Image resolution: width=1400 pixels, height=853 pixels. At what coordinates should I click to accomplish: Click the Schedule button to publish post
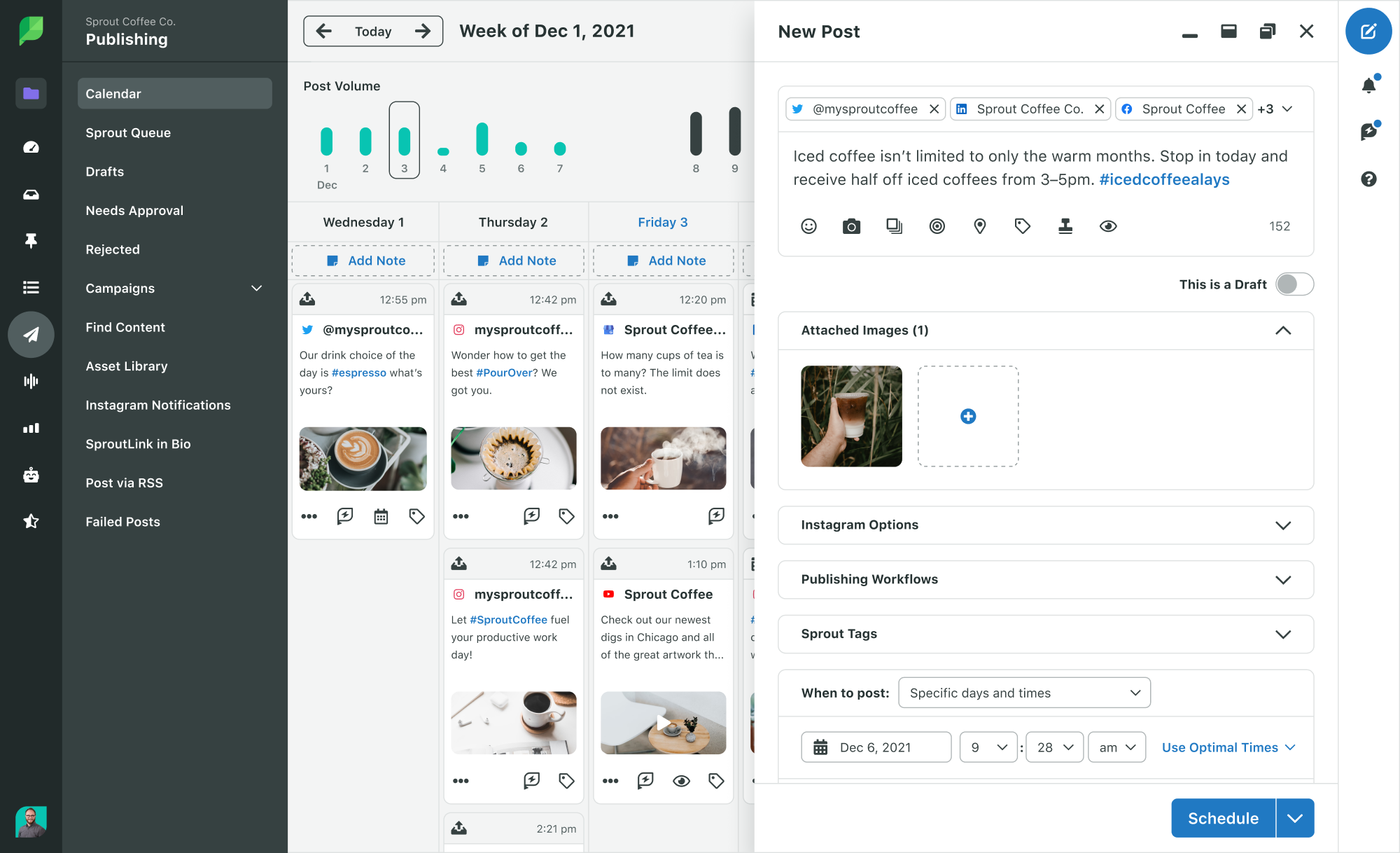[x=1223, y=819]
